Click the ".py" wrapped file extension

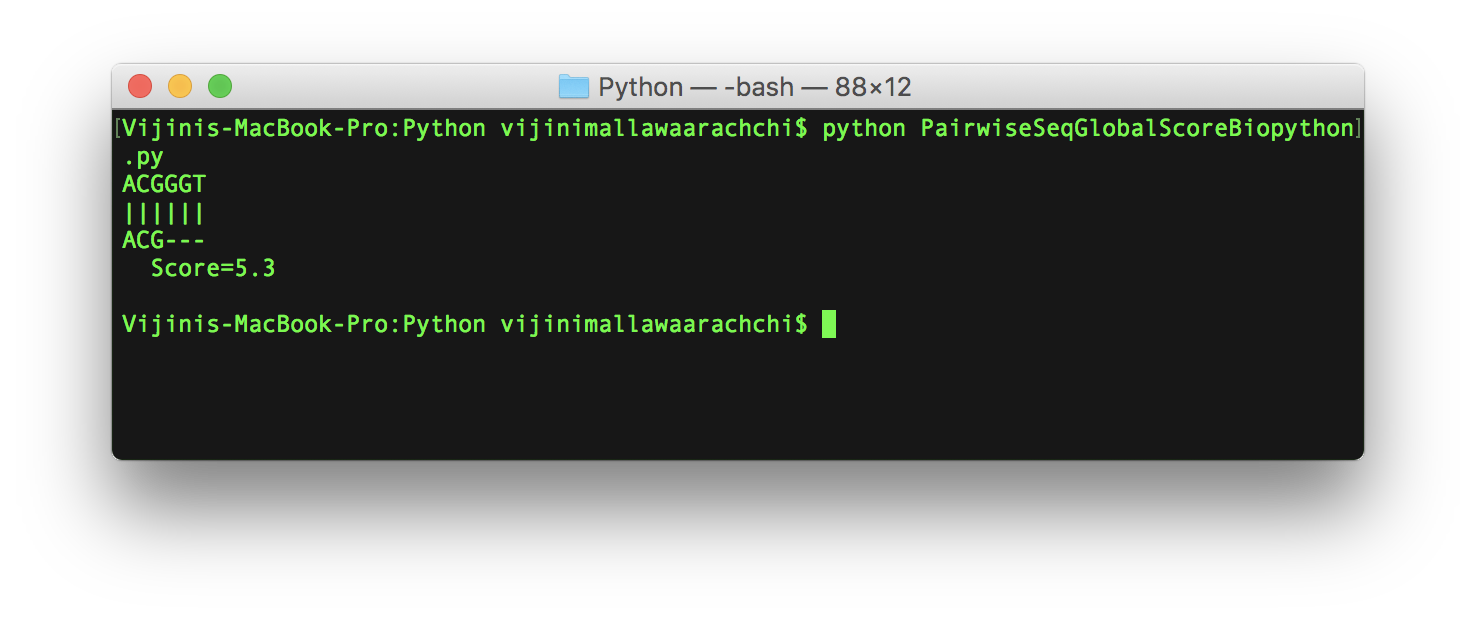[143, 156]
